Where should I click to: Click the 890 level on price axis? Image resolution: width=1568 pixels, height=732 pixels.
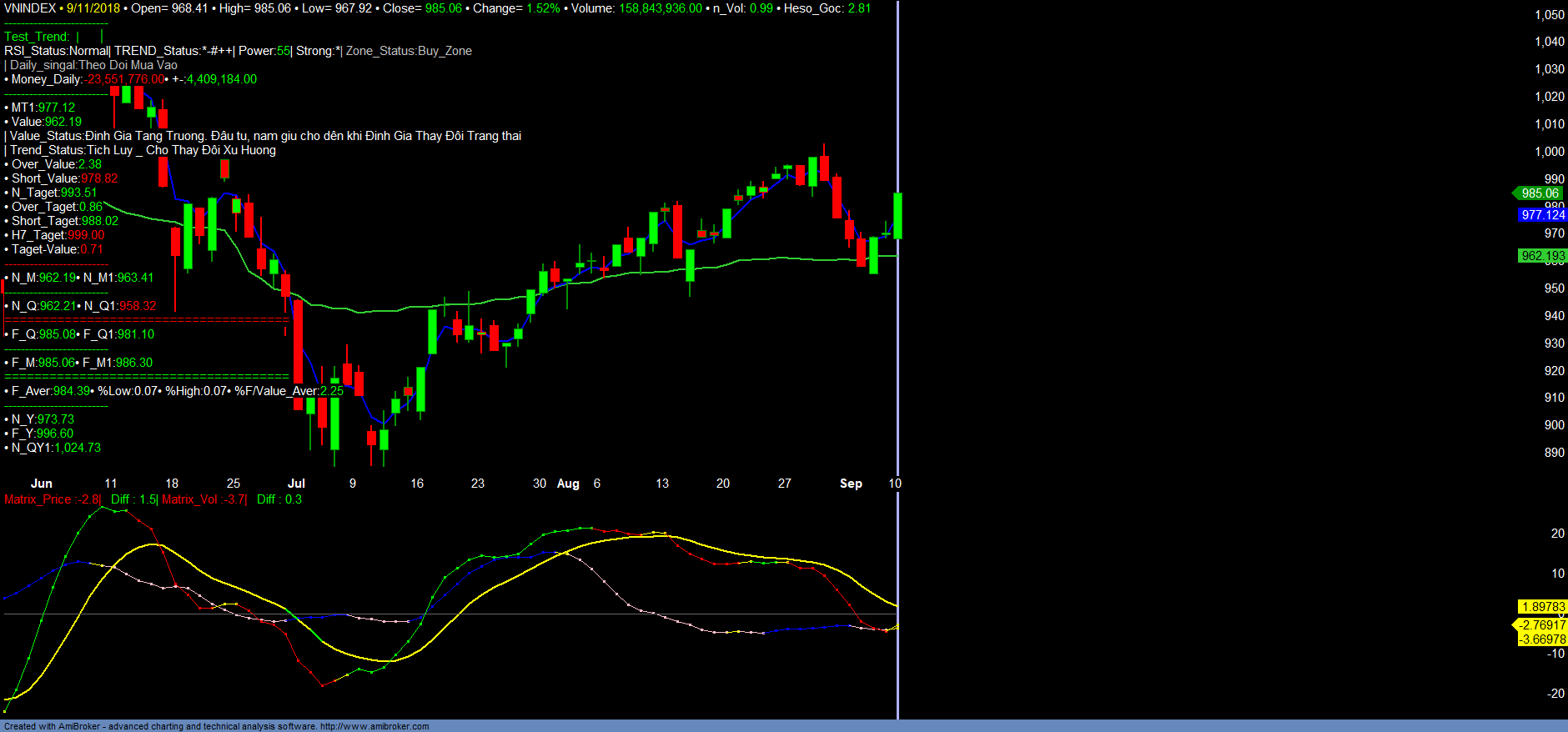point(1554,453)
